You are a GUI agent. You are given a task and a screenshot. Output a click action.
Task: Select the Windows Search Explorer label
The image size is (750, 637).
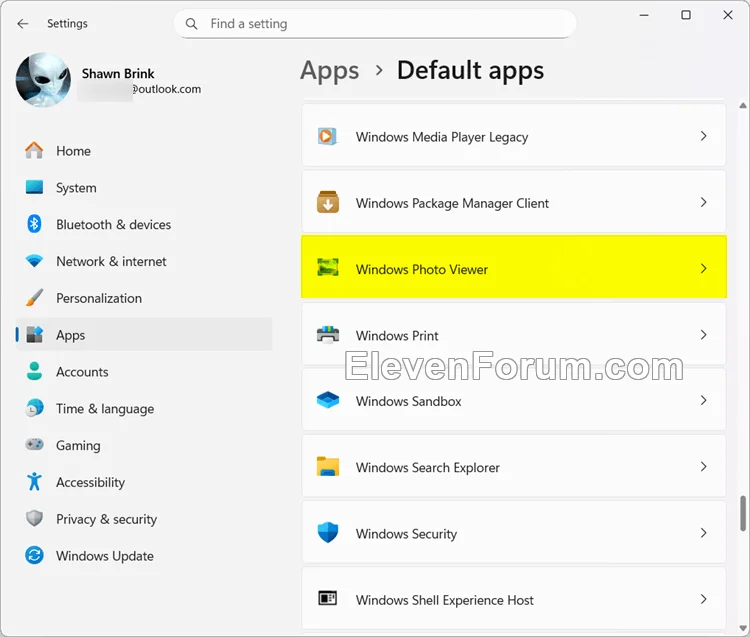point(428,467)
